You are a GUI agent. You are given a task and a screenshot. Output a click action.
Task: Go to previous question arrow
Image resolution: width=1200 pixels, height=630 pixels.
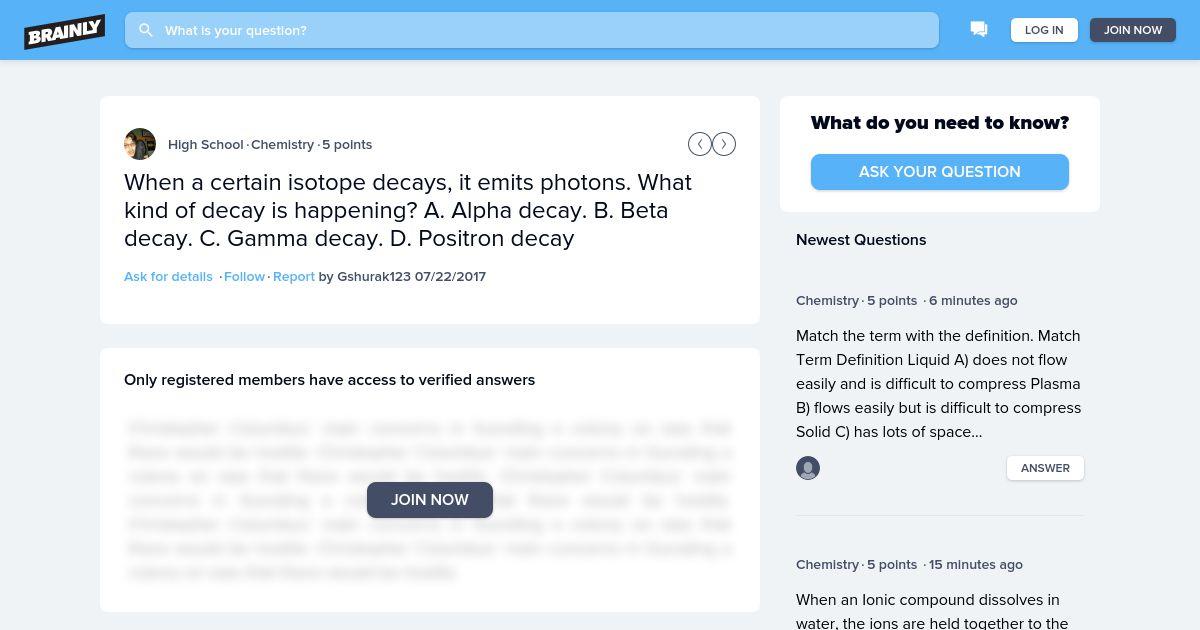(700, 144)
